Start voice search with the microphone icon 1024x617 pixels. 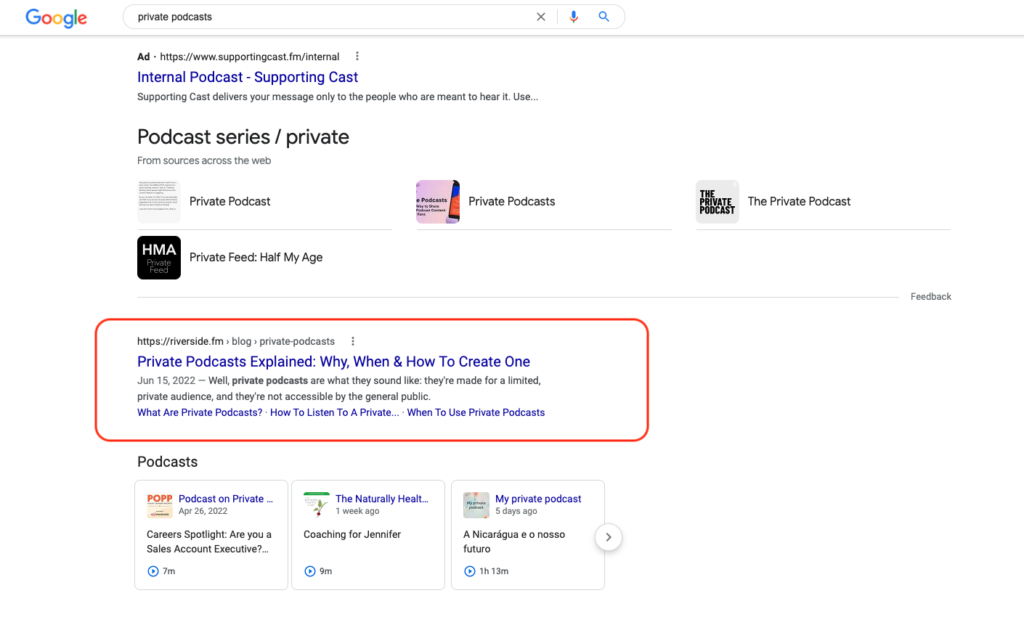click(573, 17)
